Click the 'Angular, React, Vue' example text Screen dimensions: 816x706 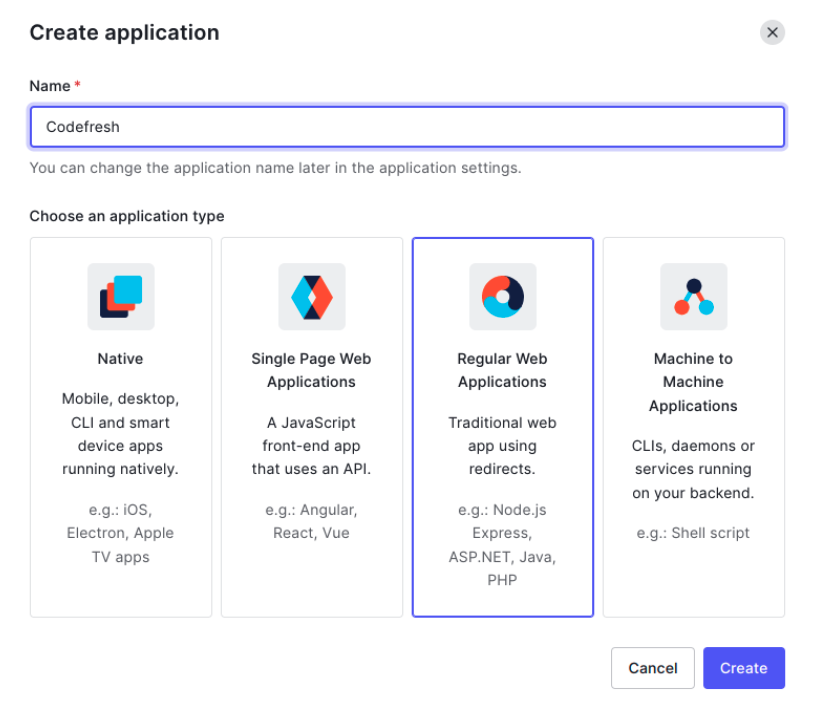(311, 521)
